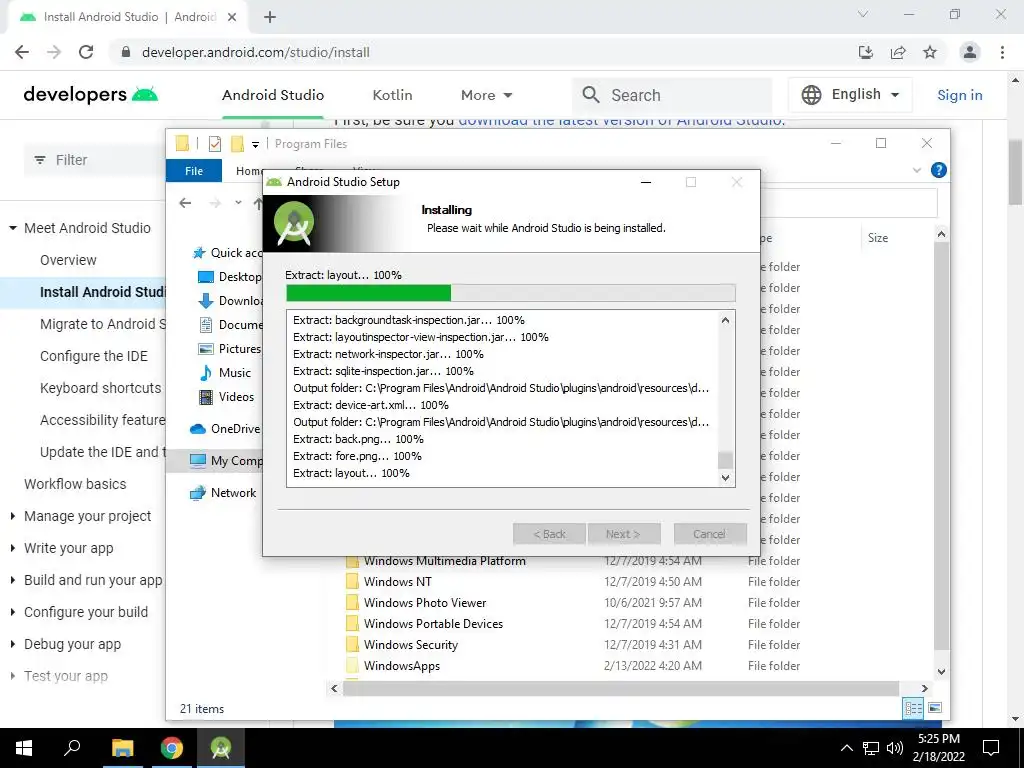
Task: Open volume speaker icon in system tray
Action: pyautogui.click(x=895, y=748)
